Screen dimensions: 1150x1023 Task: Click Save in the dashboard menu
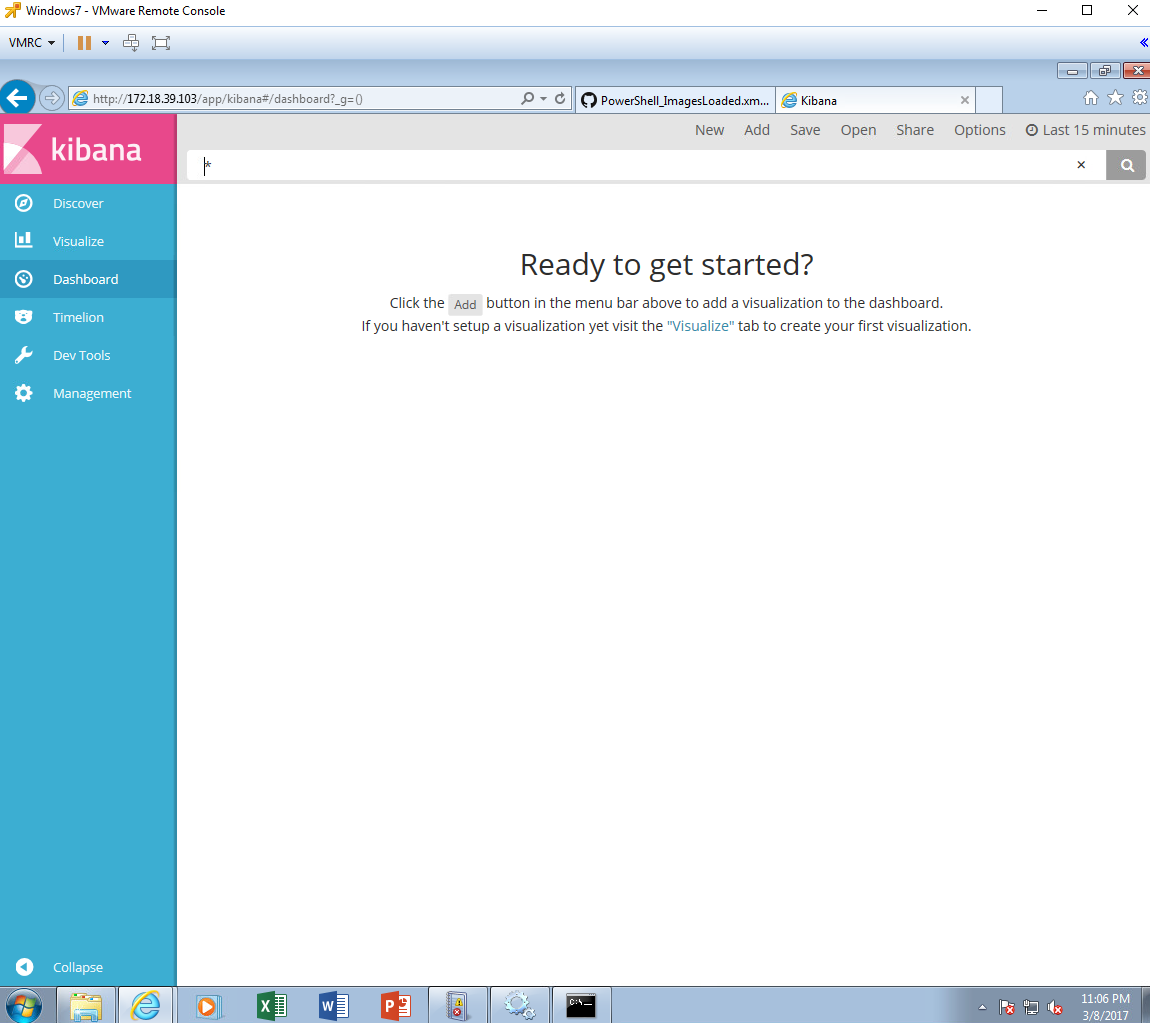tap(805, 130)
